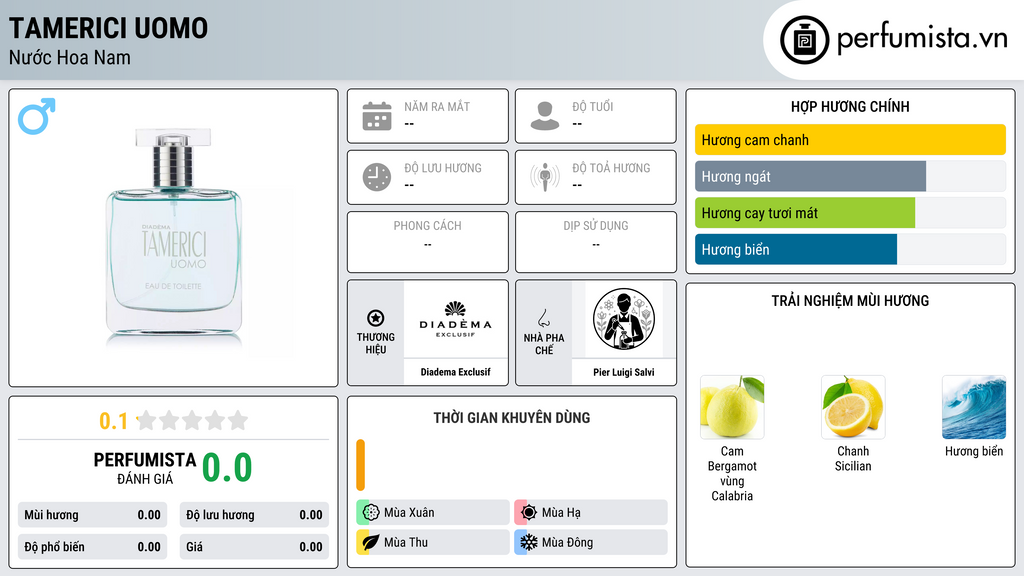The width and height of the screenshot is (1024, 576).
Task: Click the blue male gender symbol
Action: (37, 116)
